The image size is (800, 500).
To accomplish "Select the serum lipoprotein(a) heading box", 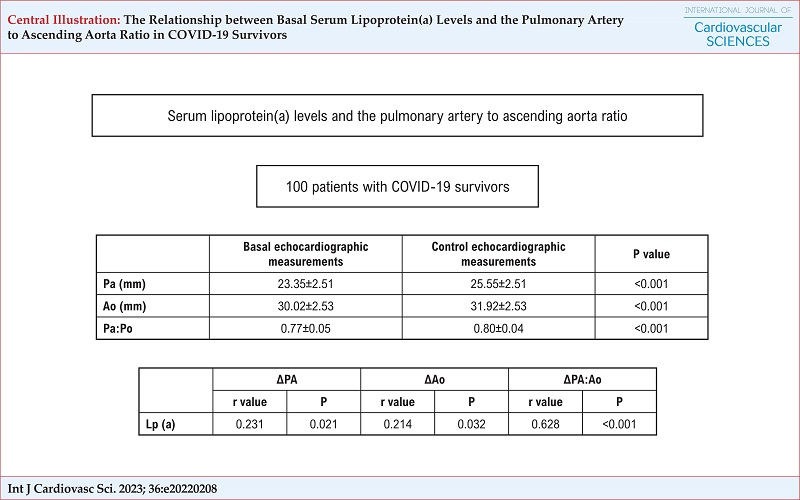I will pos(399,116).
